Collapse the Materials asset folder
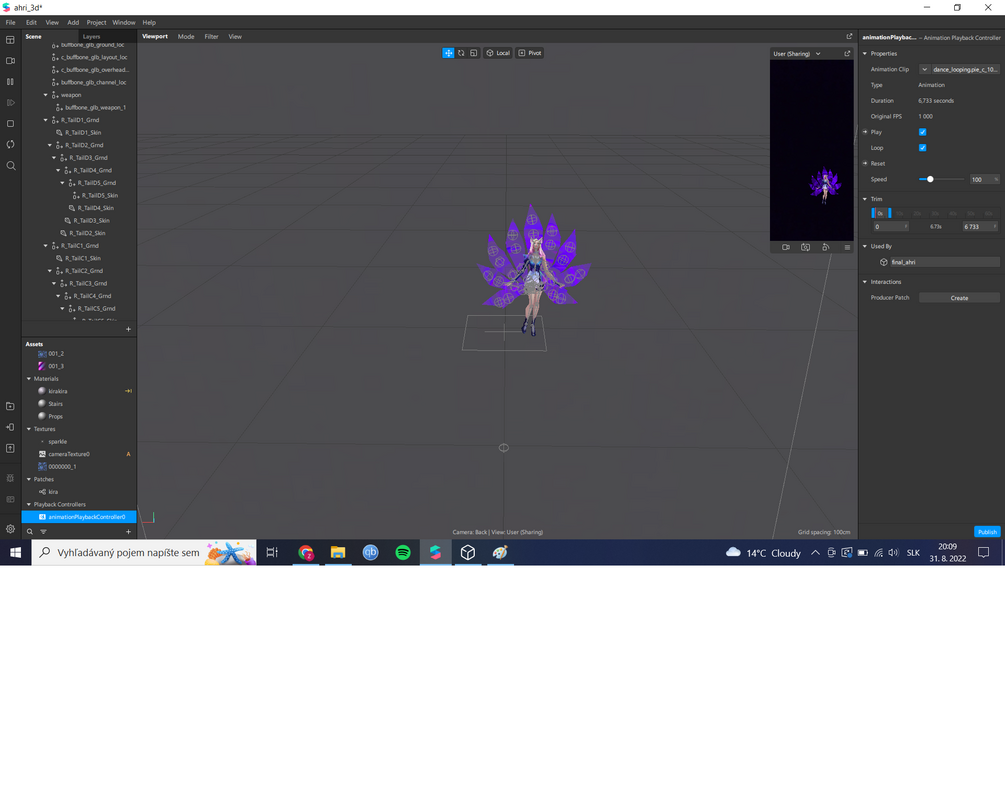The image size is (1005, 786). [x=29, y=379]
